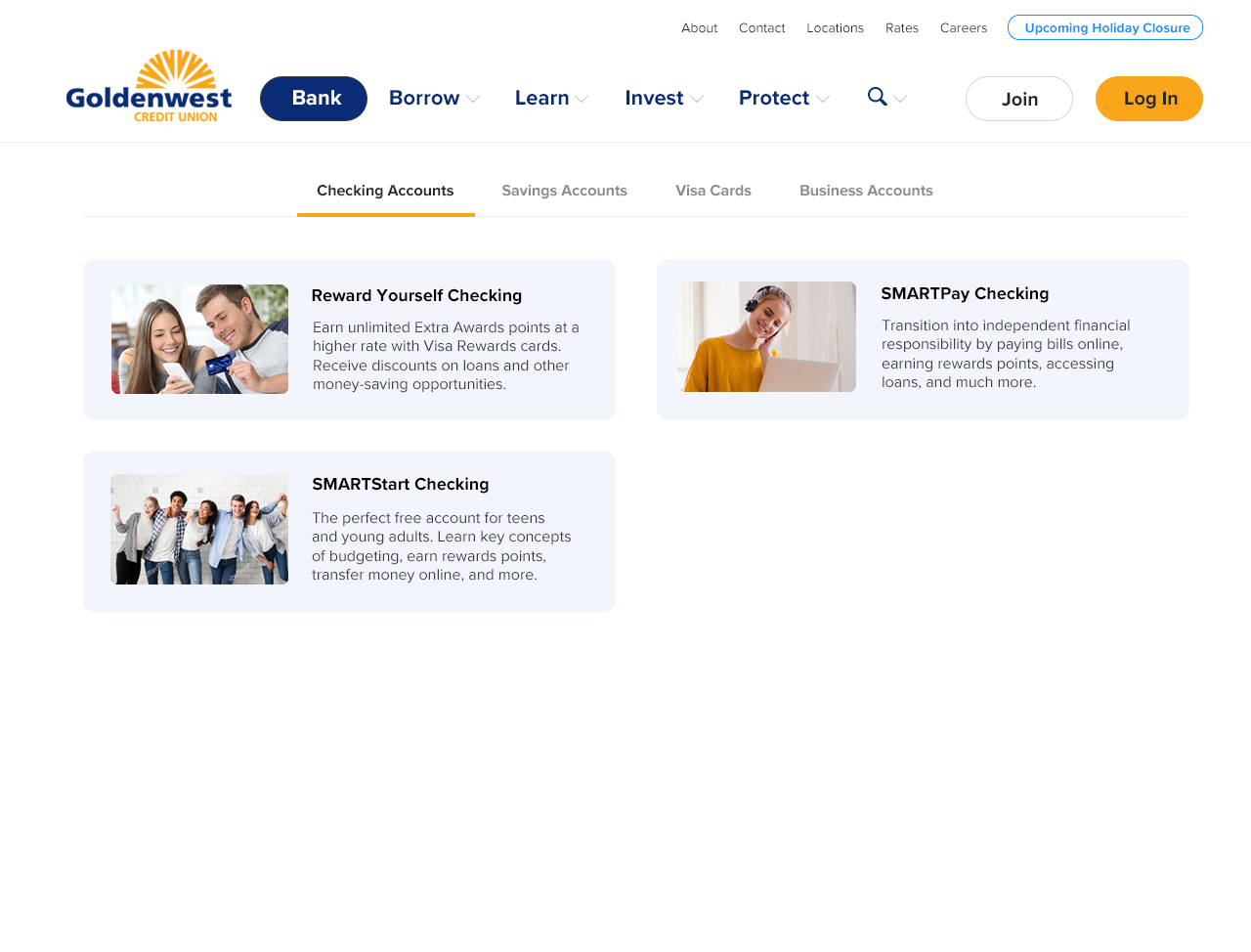Open the SMARTPay Checking card heading
This screenshot has height=952, width=1251.
point(965,293)
